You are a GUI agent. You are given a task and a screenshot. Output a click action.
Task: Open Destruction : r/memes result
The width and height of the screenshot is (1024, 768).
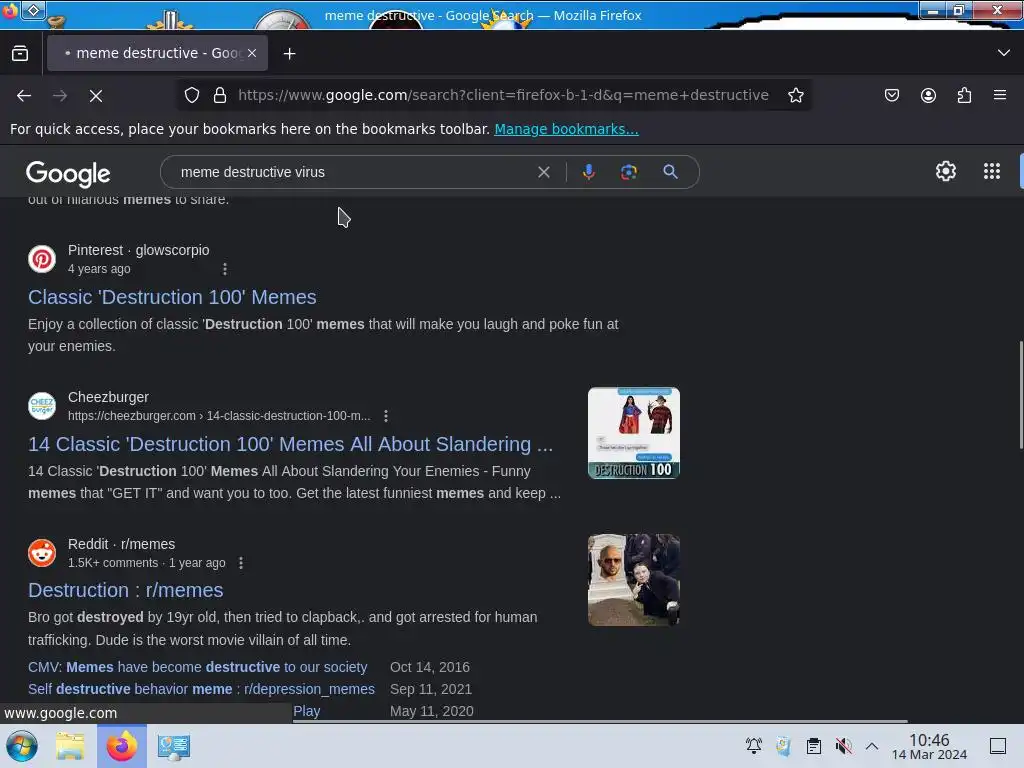125,590
